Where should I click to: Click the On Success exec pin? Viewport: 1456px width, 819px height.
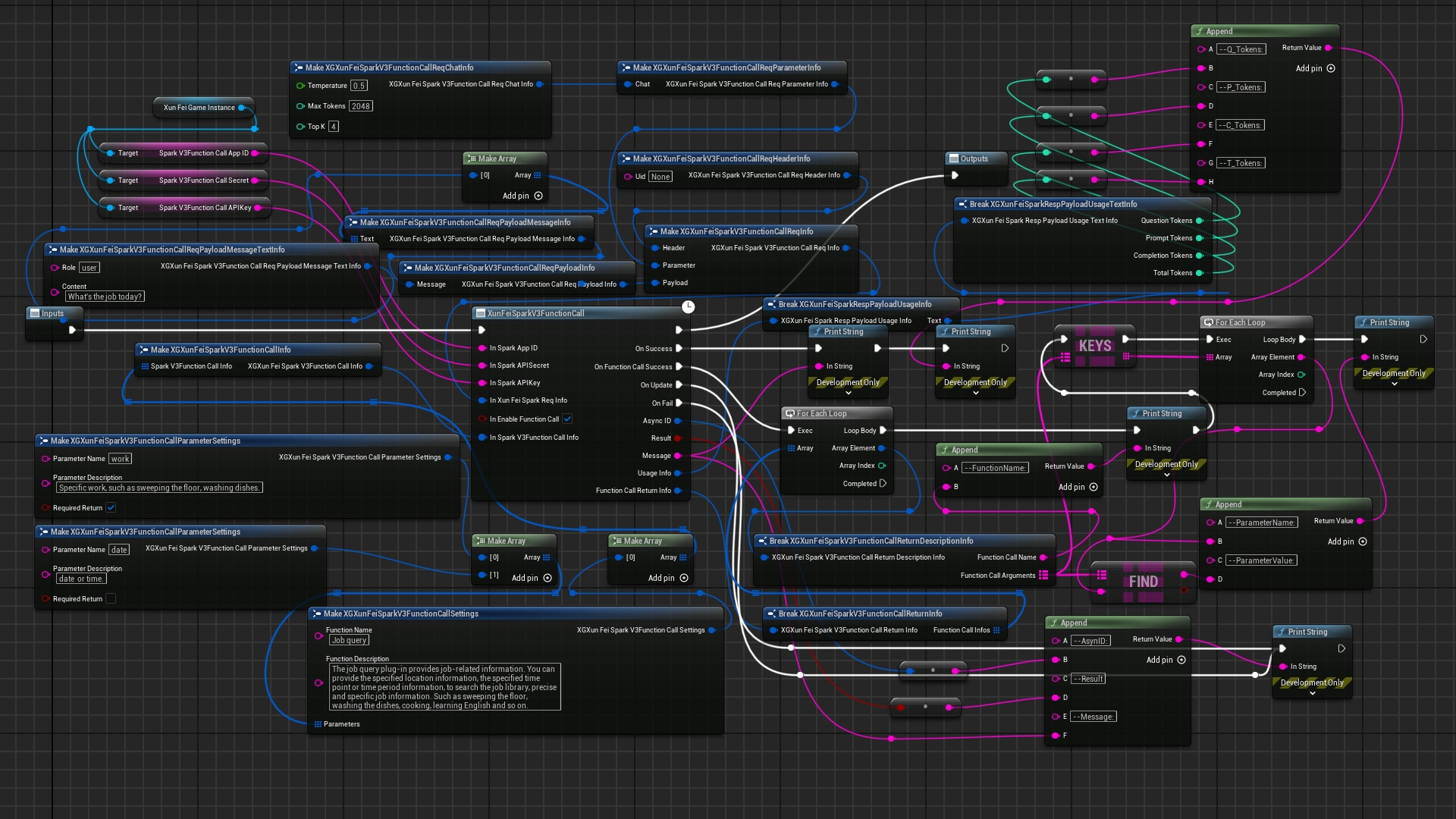679,349
